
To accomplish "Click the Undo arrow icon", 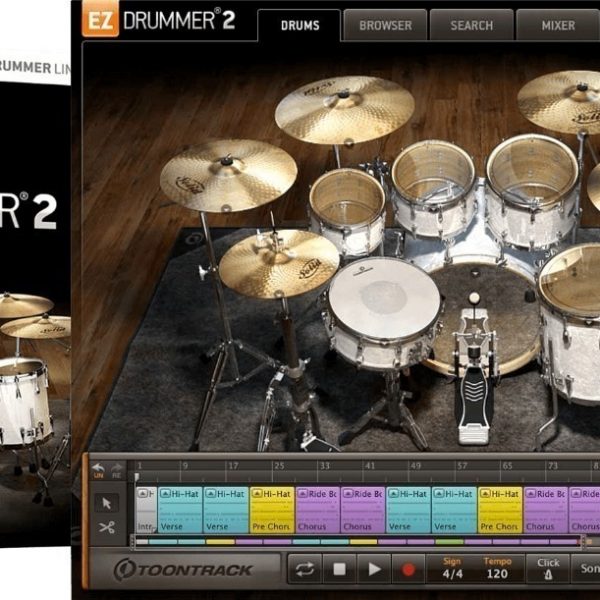I will point(98,470).
